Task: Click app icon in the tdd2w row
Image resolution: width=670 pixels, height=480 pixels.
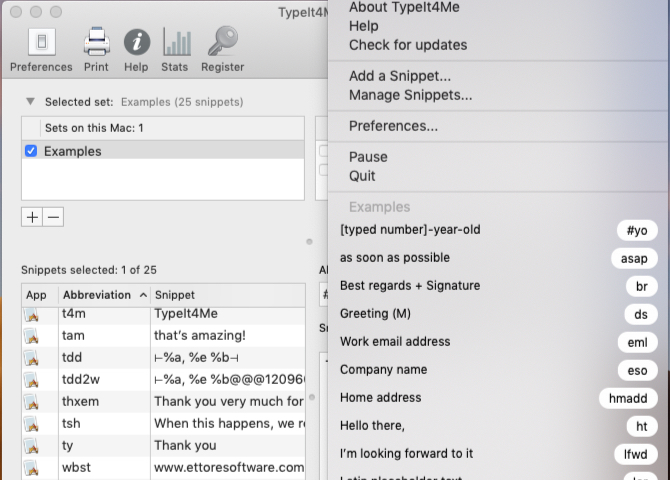Action: [x=32, y=380]
